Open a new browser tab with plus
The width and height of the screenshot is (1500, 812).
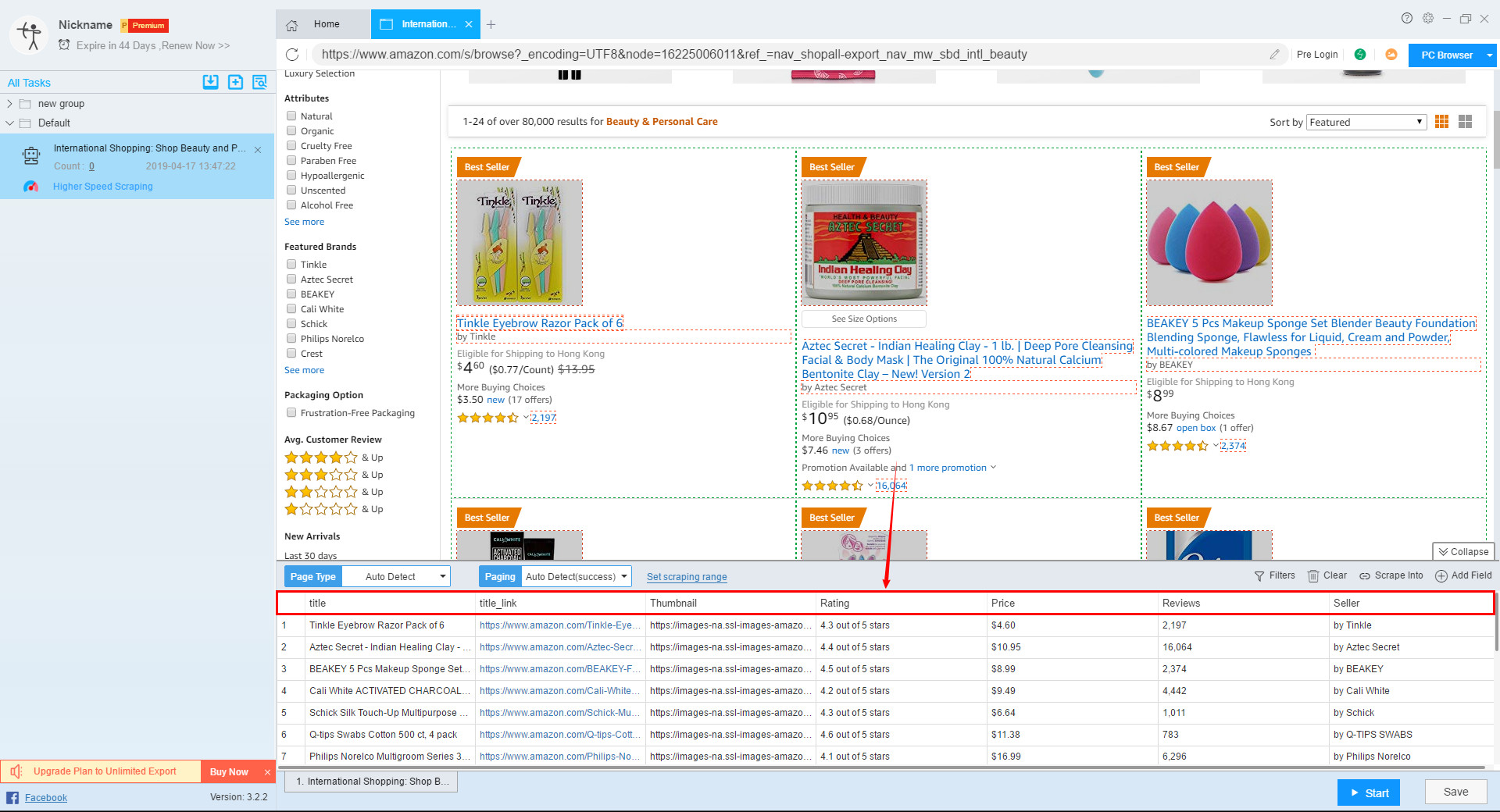tap(491, 25)
